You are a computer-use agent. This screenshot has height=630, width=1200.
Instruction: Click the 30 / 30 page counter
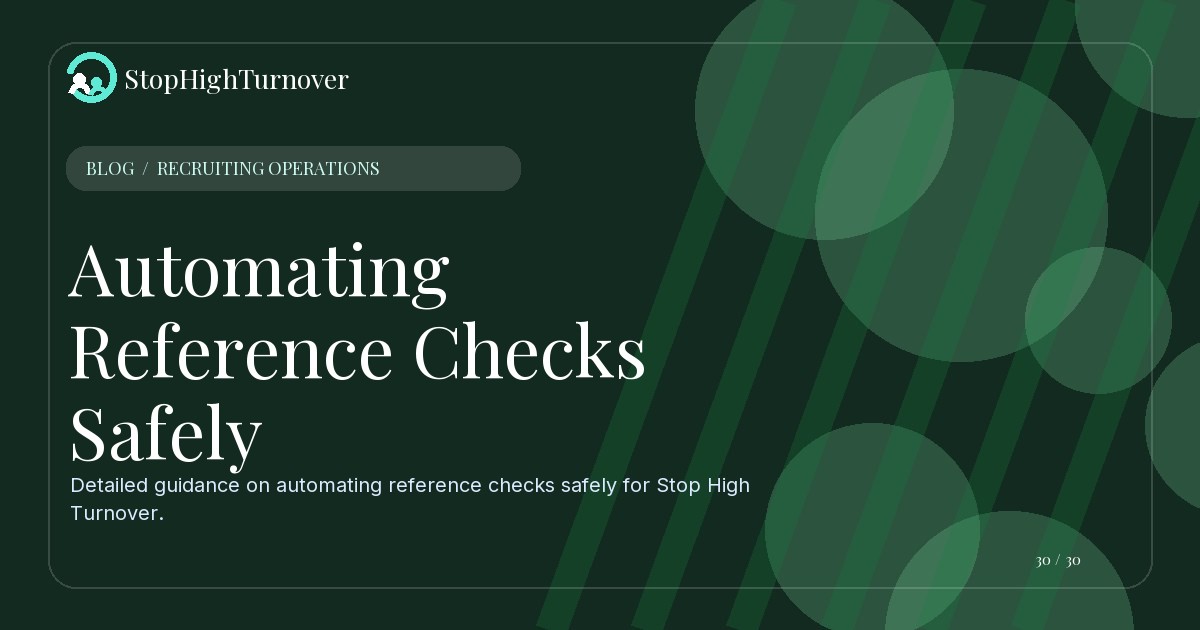pyautogui.click(x=1058, y=560)
